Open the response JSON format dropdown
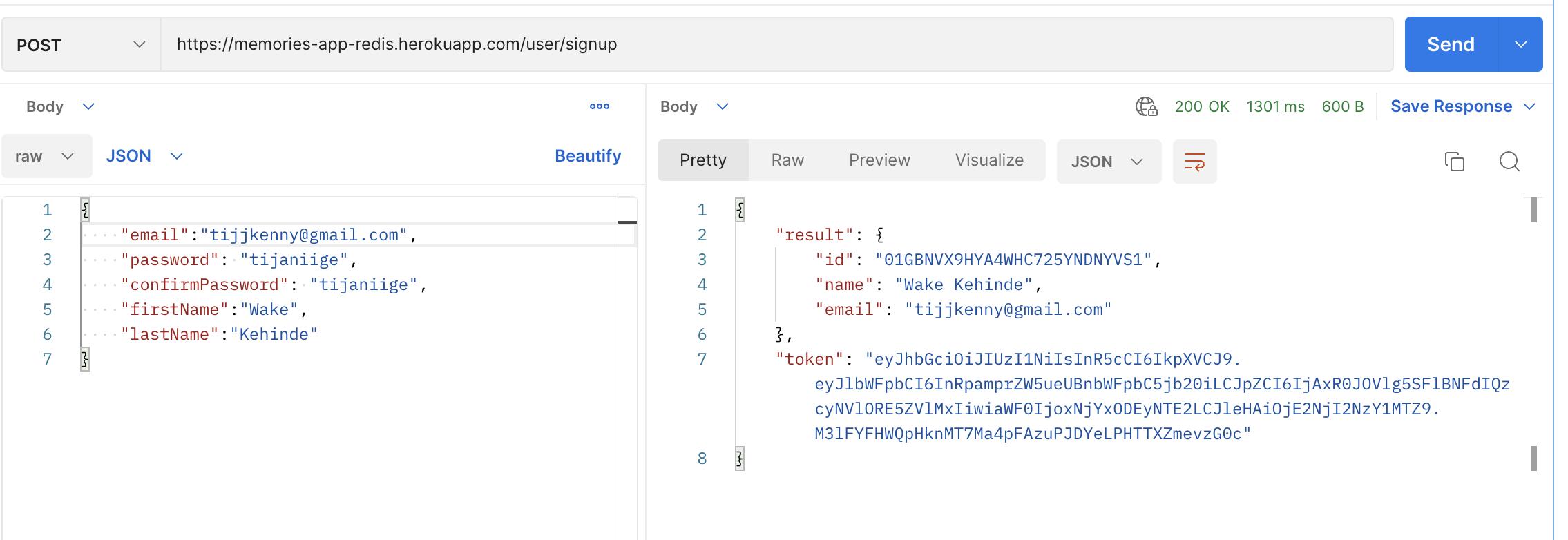Viewport: 1568px width, 540px height. (x=1108, y=162)
